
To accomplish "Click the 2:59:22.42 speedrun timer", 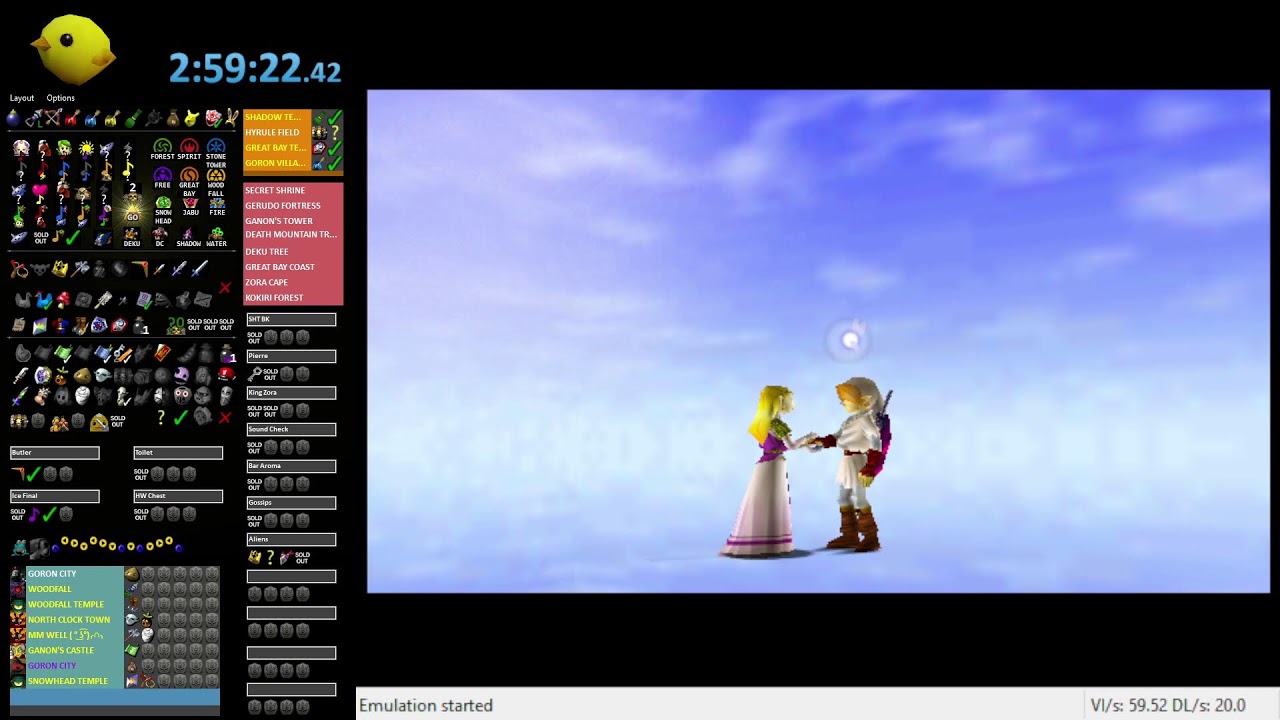I will coord(255,68).
